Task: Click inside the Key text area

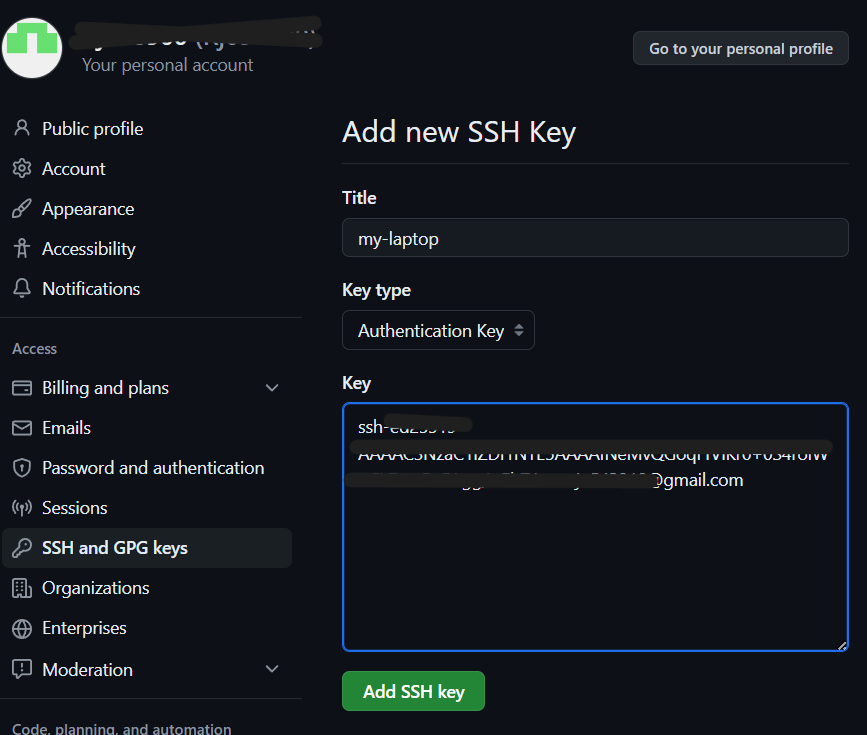Action: point(595,570)
